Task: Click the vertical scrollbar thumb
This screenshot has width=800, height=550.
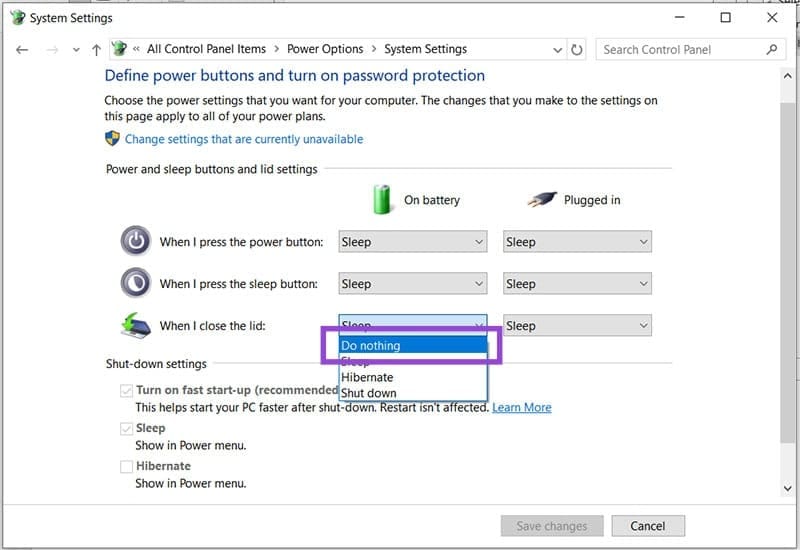Action: pos(787,272)
